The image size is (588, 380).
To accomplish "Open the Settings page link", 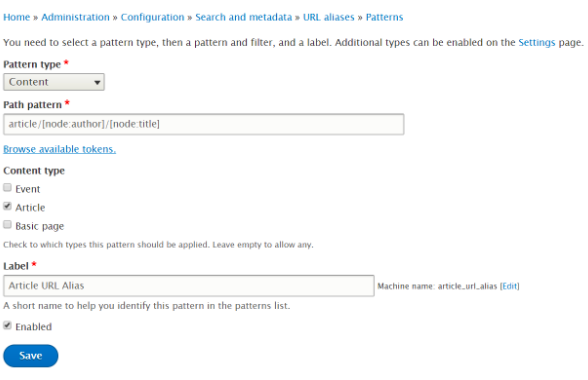I will [537, 42].
